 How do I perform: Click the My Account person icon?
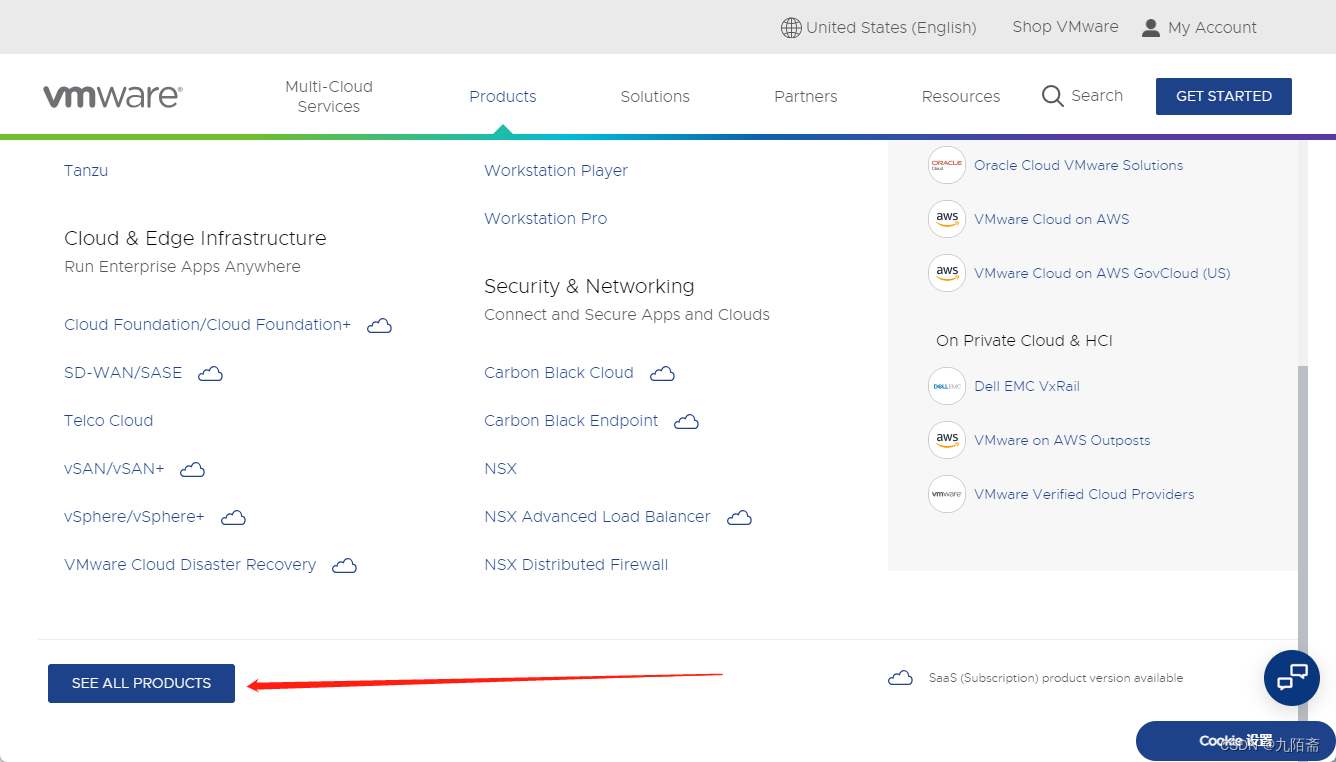(x=1151, y=28)
